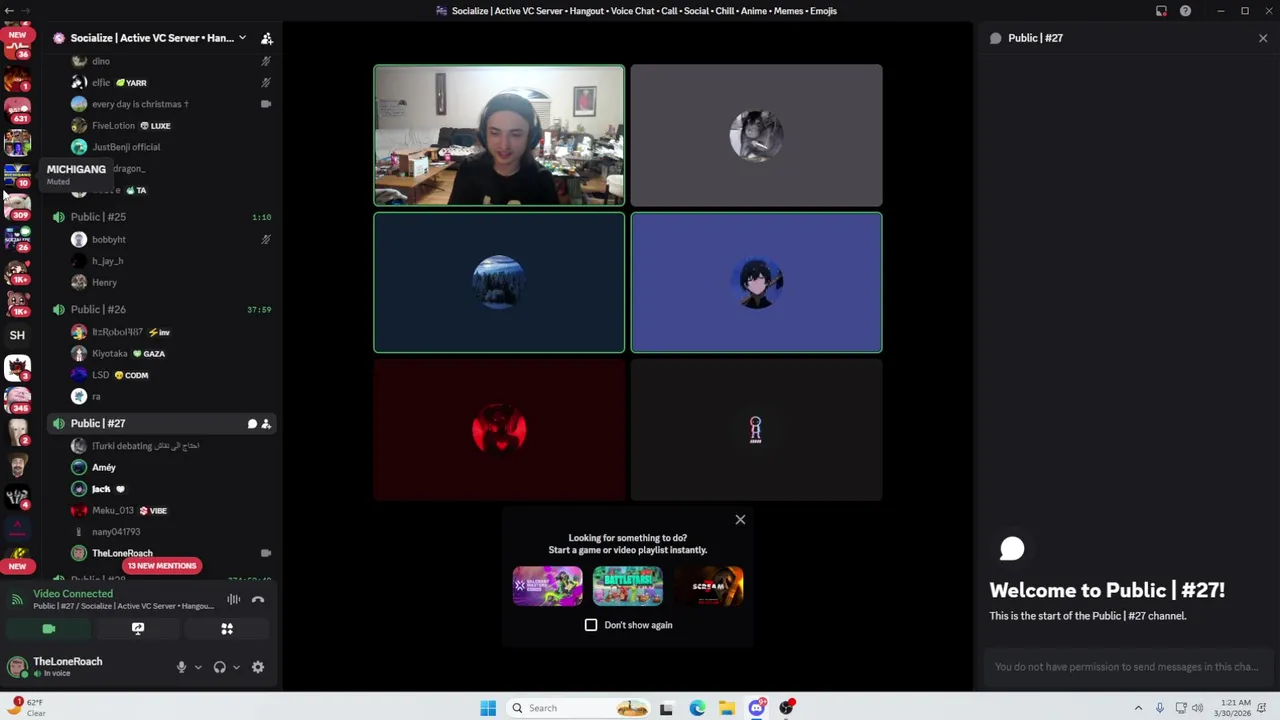Open the server icon with 345 badge

[17, 399]
